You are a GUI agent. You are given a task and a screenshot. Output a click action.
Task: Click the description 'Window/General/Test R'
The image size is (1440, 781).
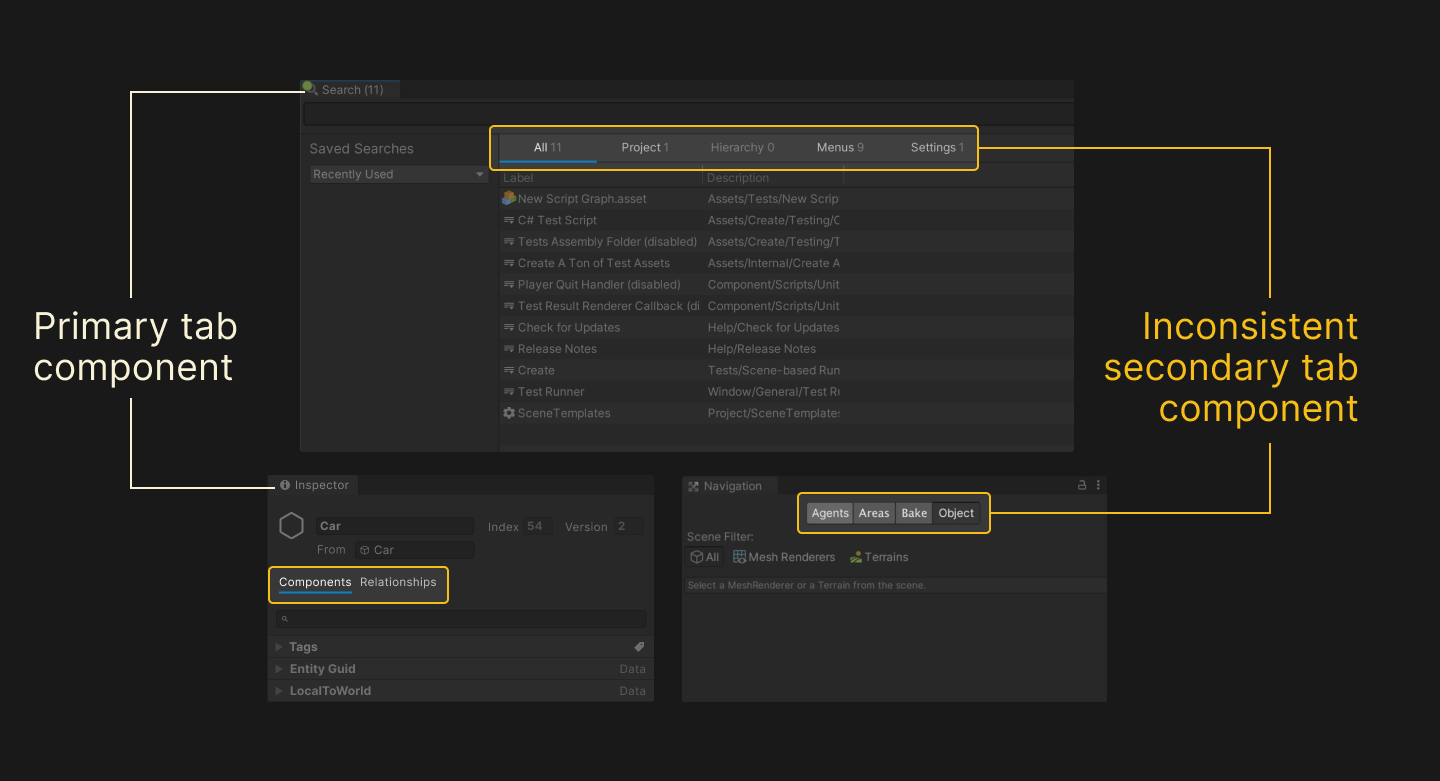pyautogui.click(x=773, y=392)
